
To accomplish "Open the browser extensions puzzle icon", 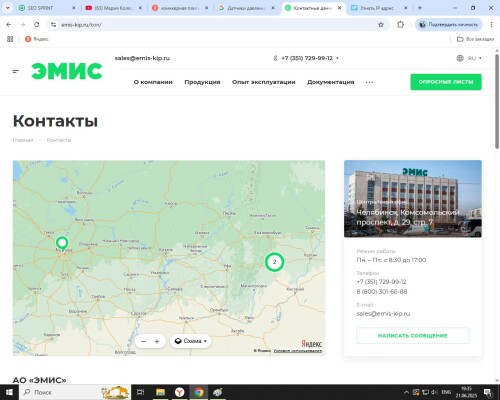I will click(400, 25).
